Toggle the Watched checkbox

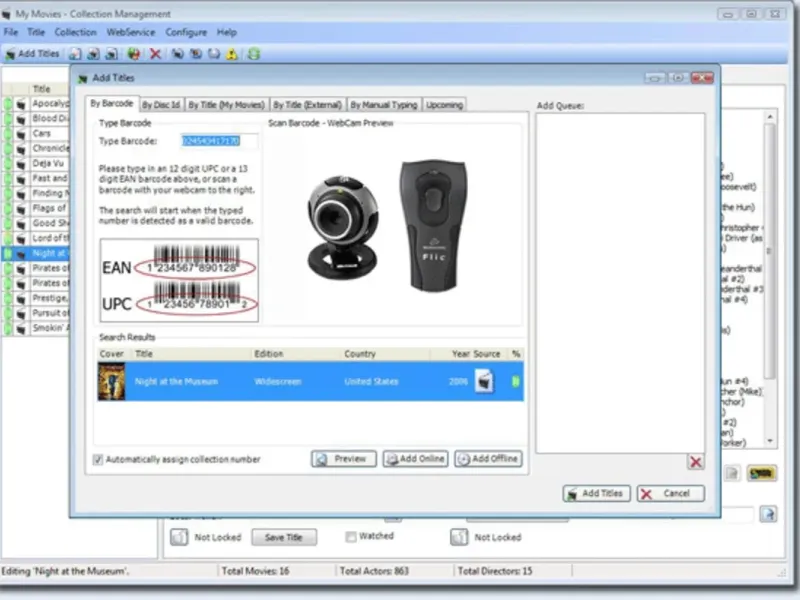(351, 537)
